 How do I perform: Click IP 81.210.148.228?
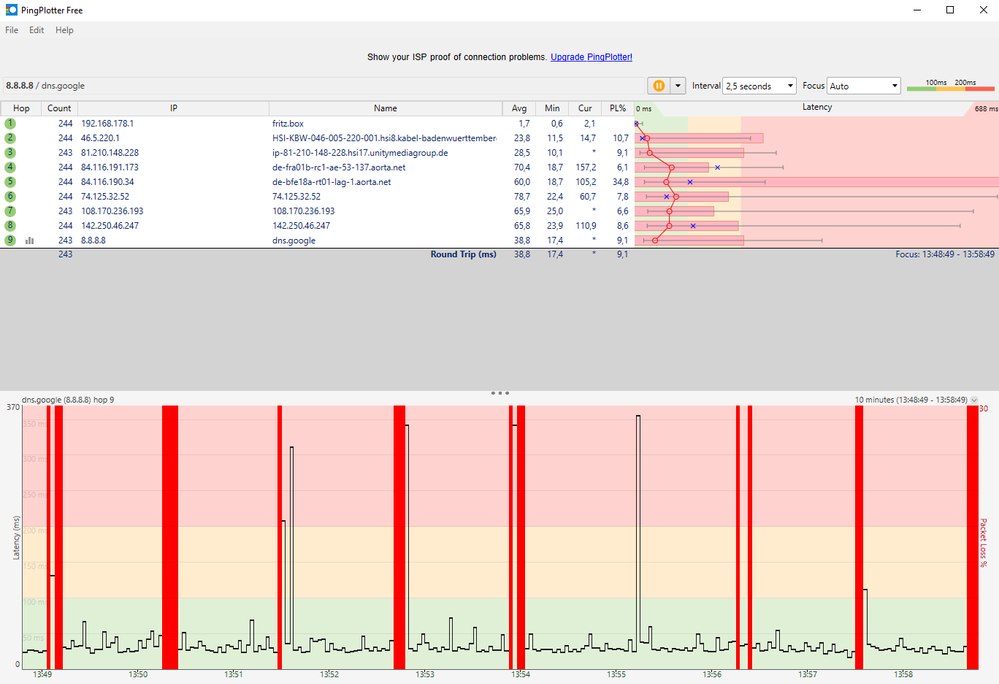click(x=110, y=153)
